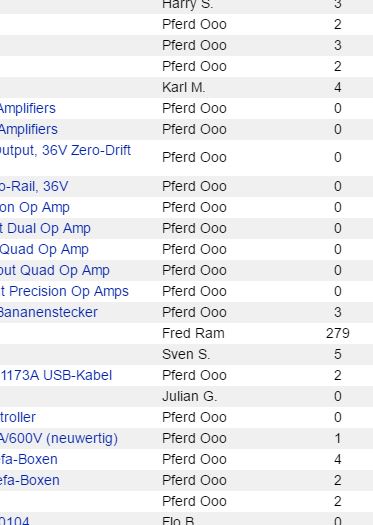Open the 'Quad Op Amp' thread link
This screenshot has height=525, width=373.
pos(44,249)
